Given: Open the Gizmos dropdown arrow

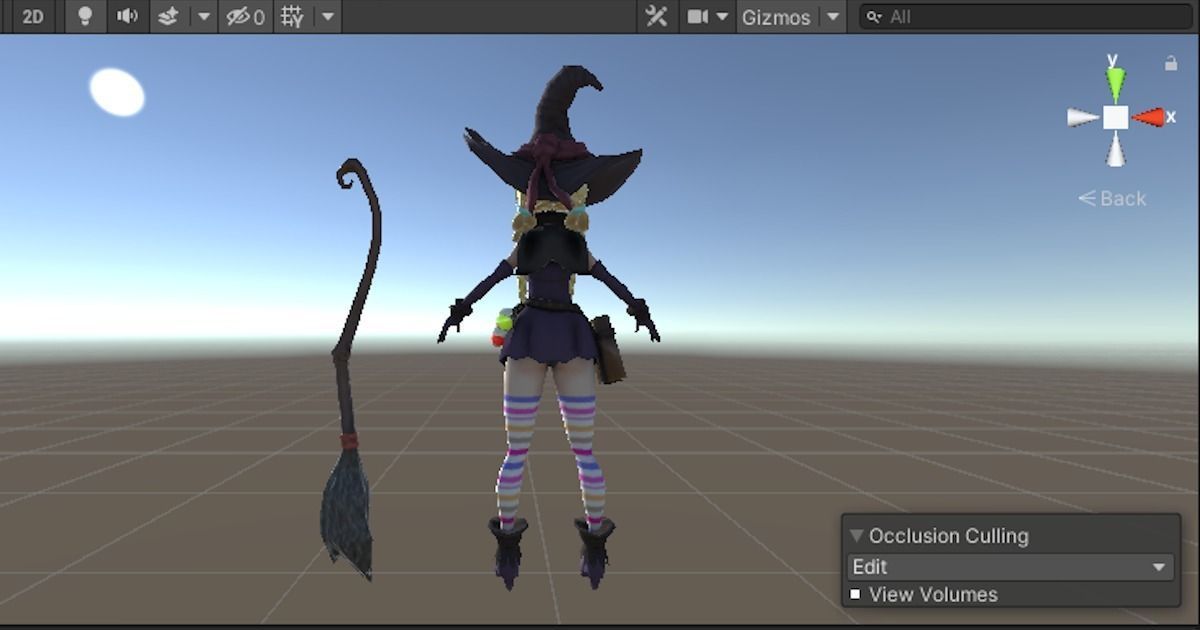Looking at the screenshot, I should point(833,16).
